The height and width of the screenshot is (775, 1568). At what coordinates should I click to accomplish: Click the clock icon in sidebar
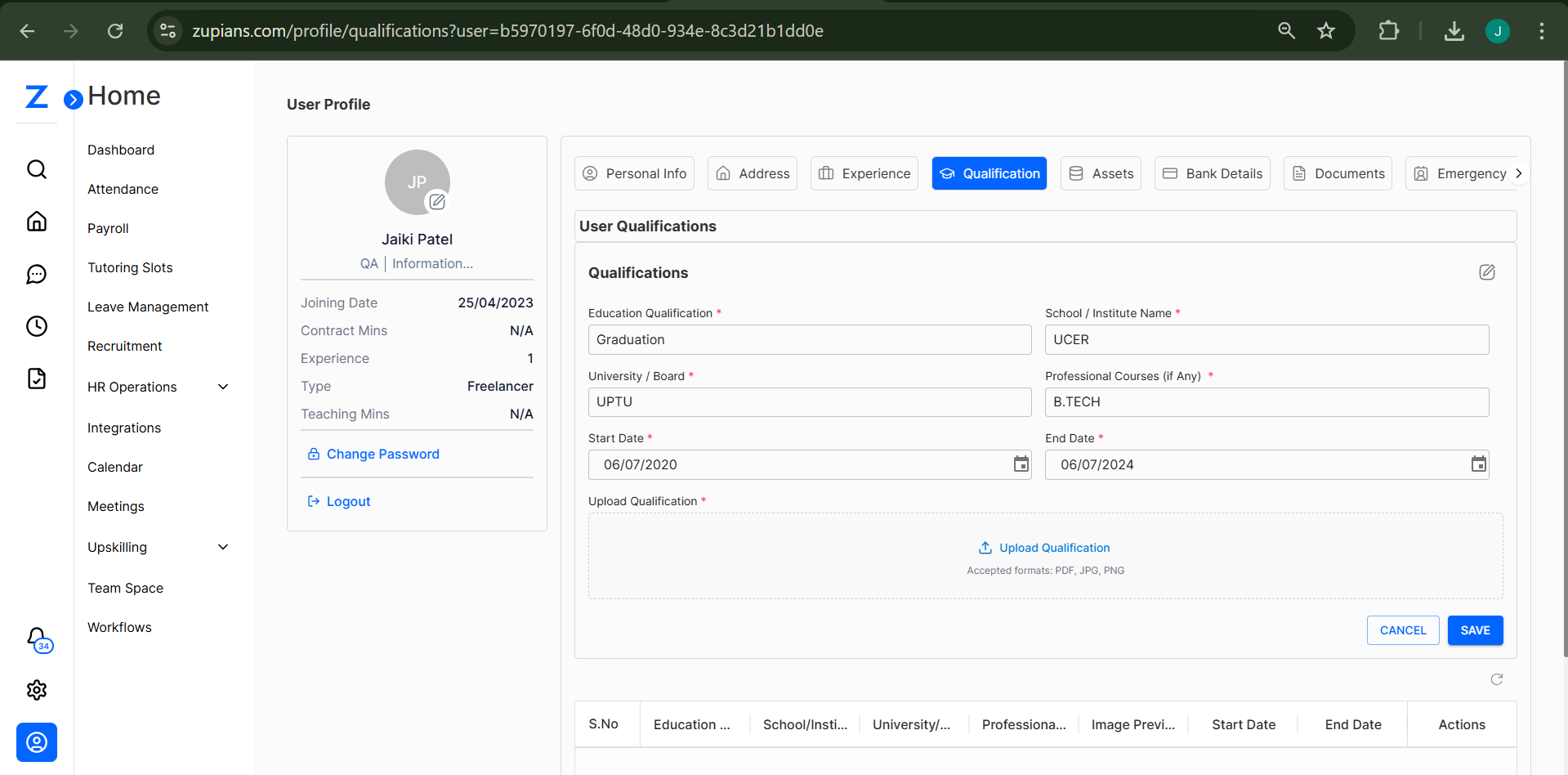[37, 326]
